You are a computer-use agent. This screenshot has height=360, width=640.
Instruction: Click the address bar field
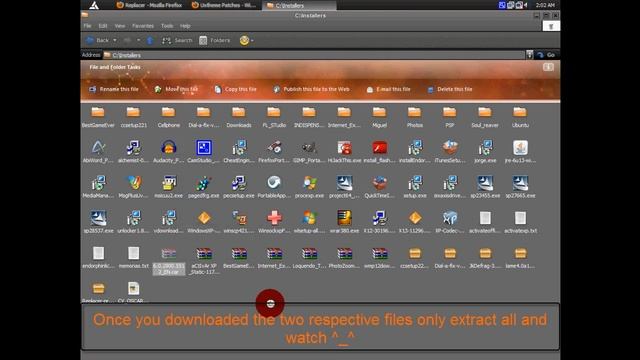tap(314, 55)
